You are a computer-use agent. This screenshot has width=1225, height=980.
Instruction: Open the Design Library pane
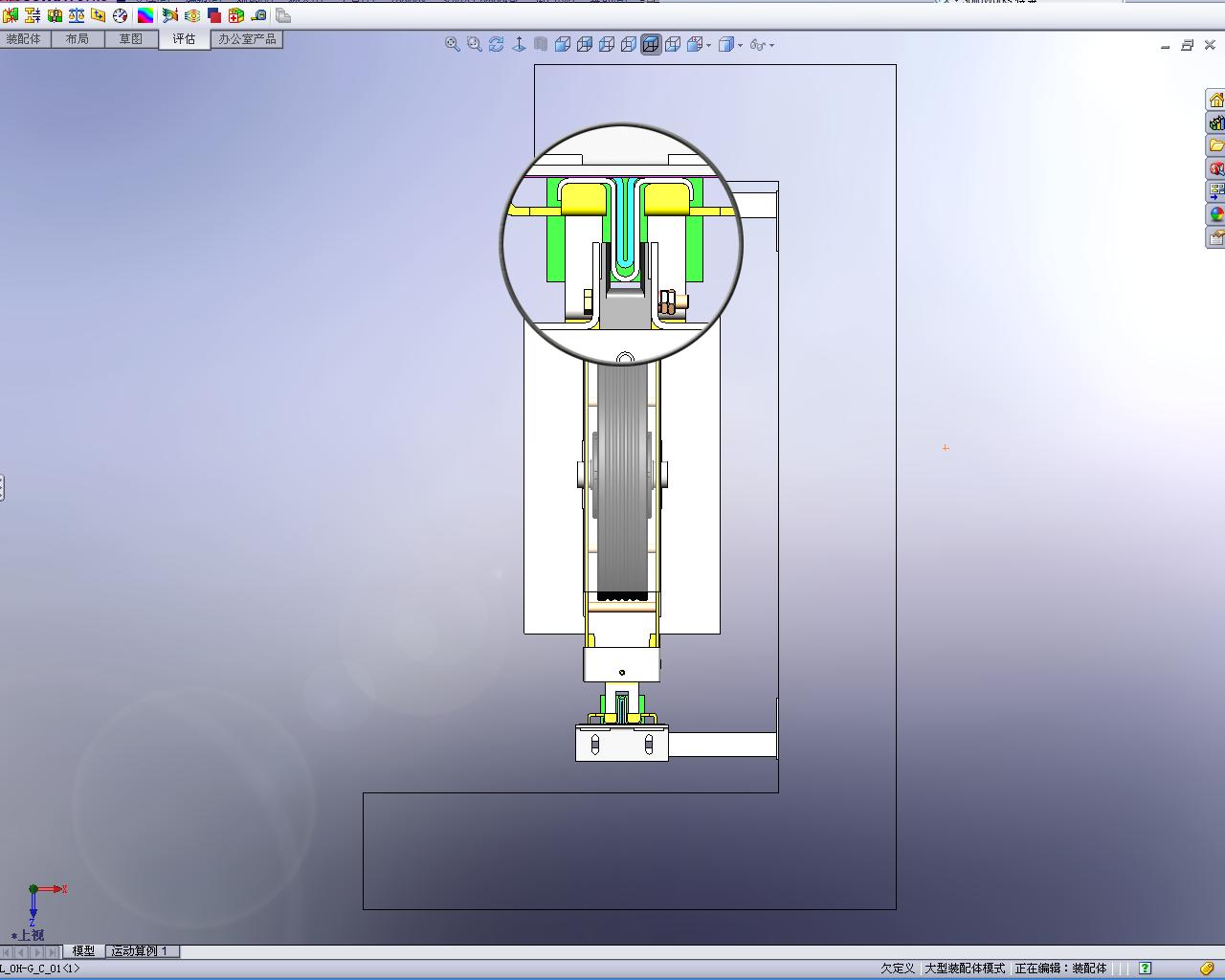(1215, 123)
